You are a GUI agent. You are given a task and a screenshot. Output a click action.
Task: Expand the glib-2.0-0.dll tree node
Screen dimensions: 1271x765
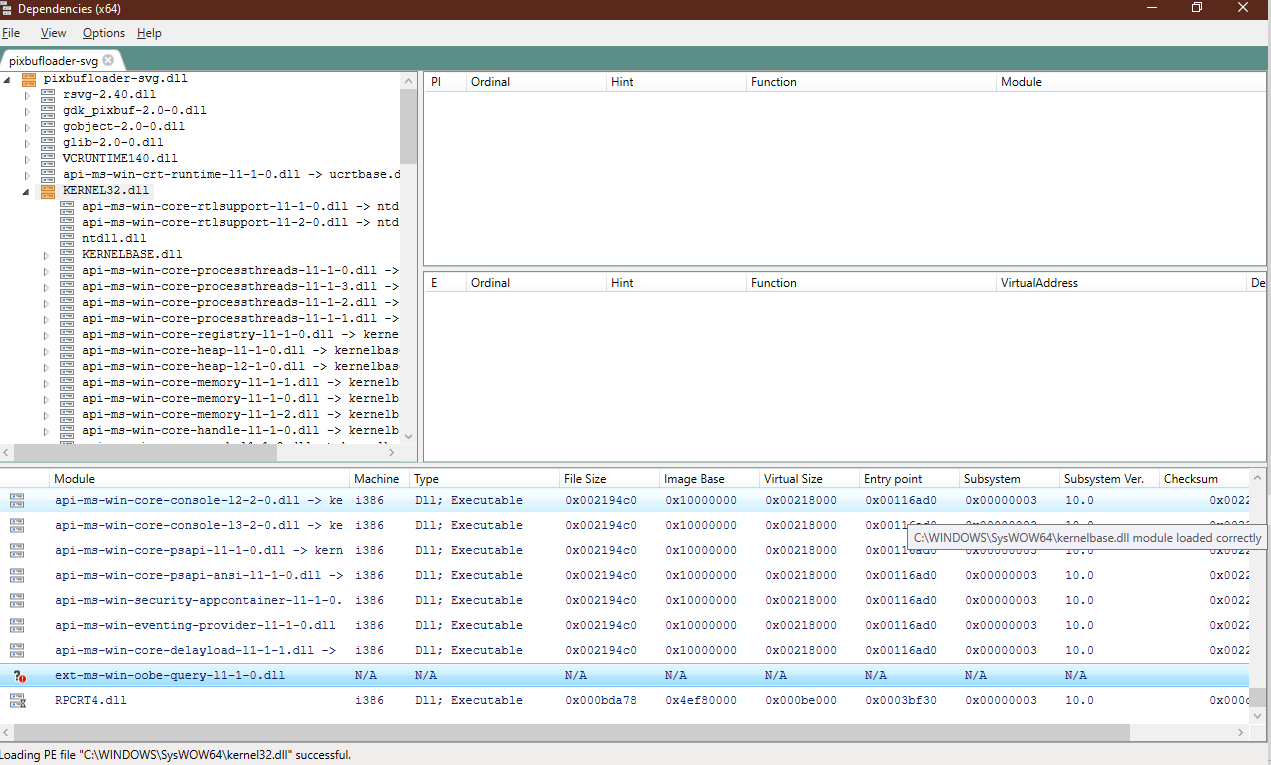pyautogui.click(x=27, y=143)
